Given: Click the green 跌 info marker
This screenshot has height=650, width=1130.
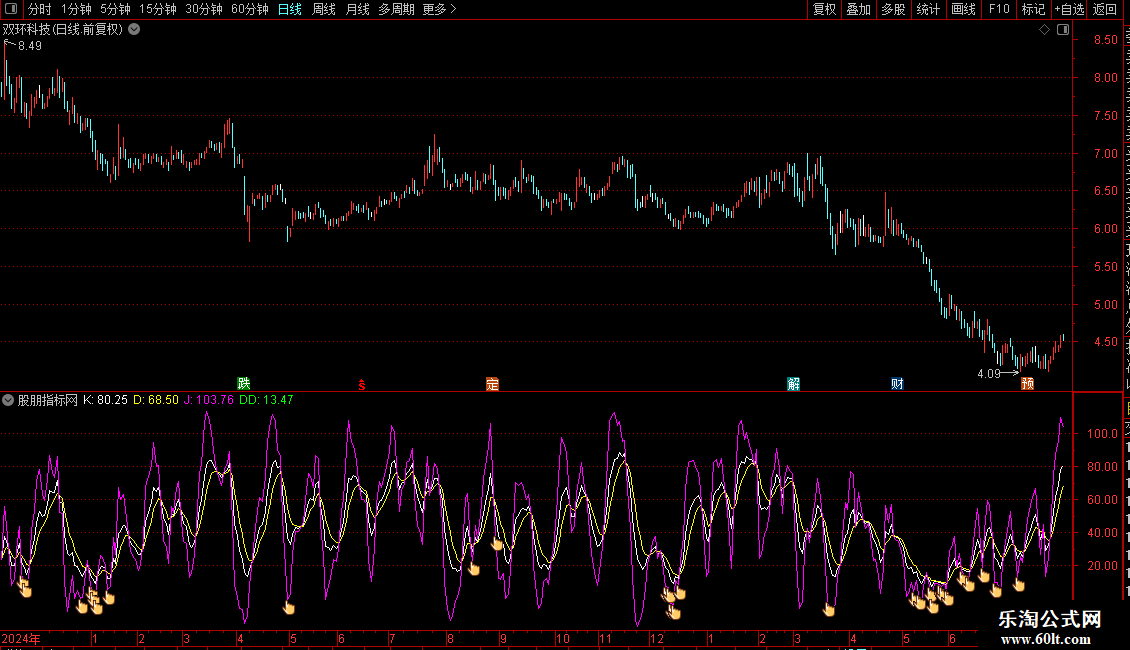Looking at the screenshot, I should (x=244, y=383).
